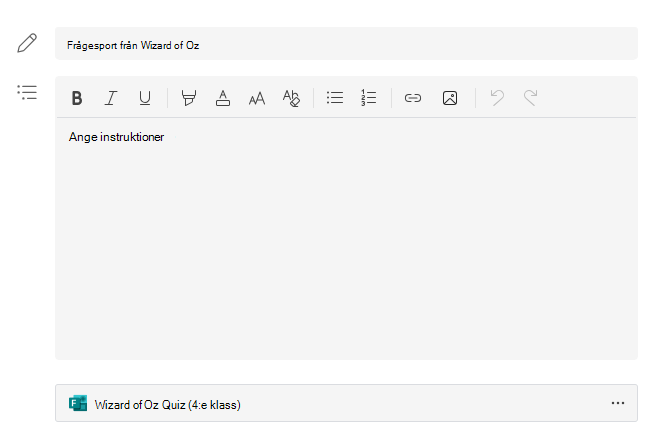Open more options for attached quiz
This screenshot has height=433, width=654.
[618, 403]
